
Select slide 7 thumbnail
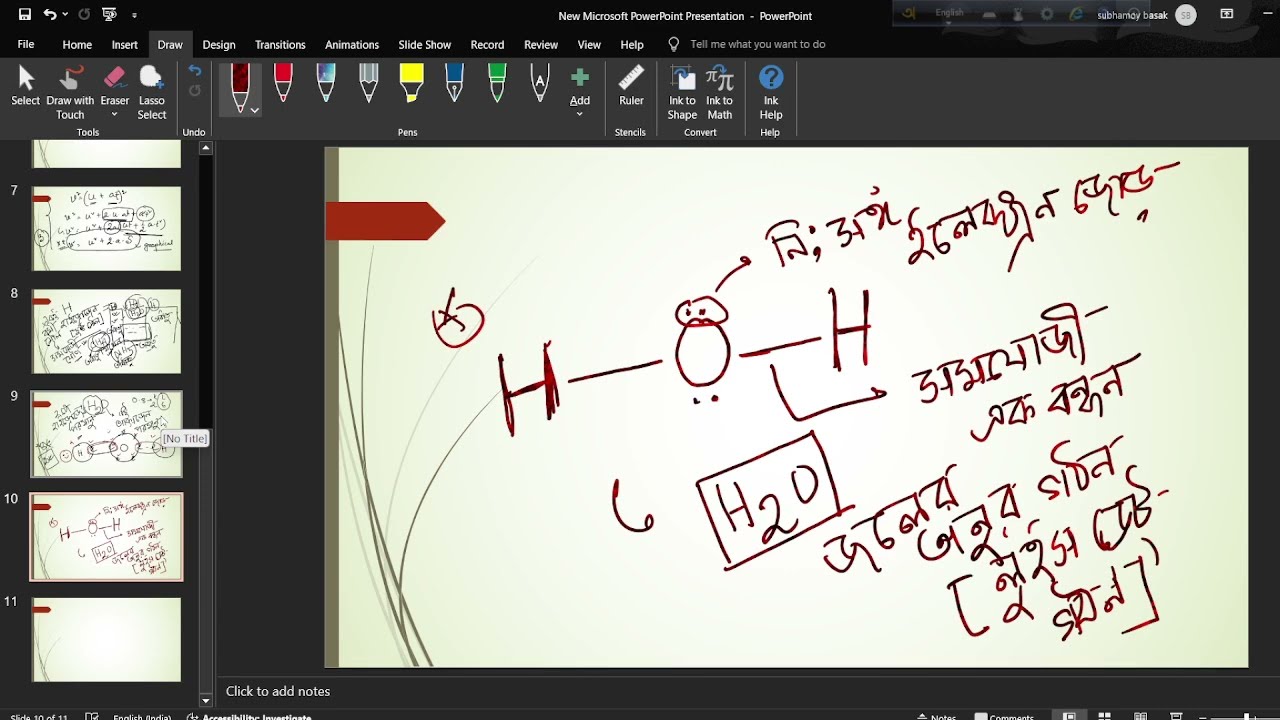pos(107,229)
